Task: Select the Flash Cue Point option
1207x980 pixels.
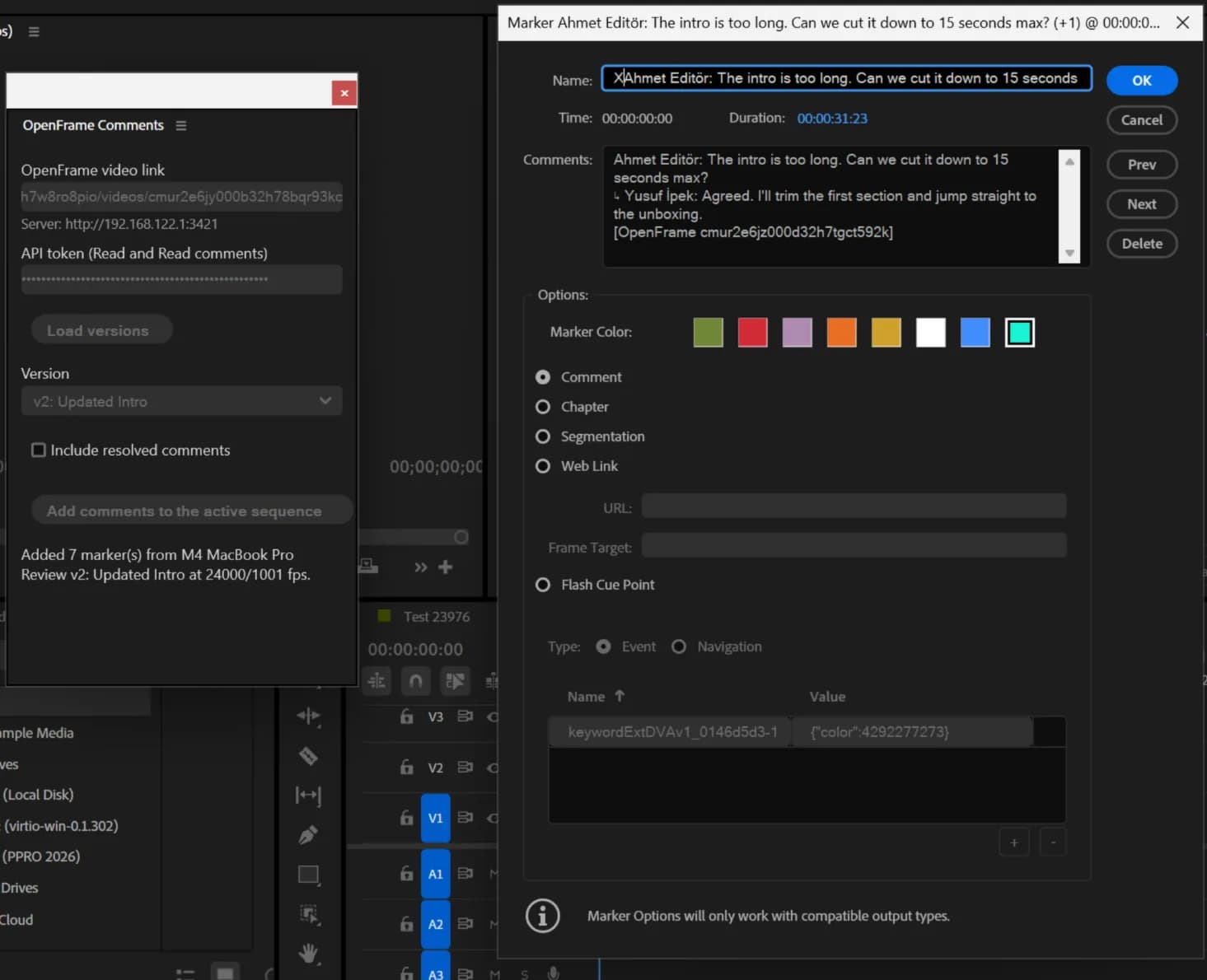Action: click(x=543, y=585)
